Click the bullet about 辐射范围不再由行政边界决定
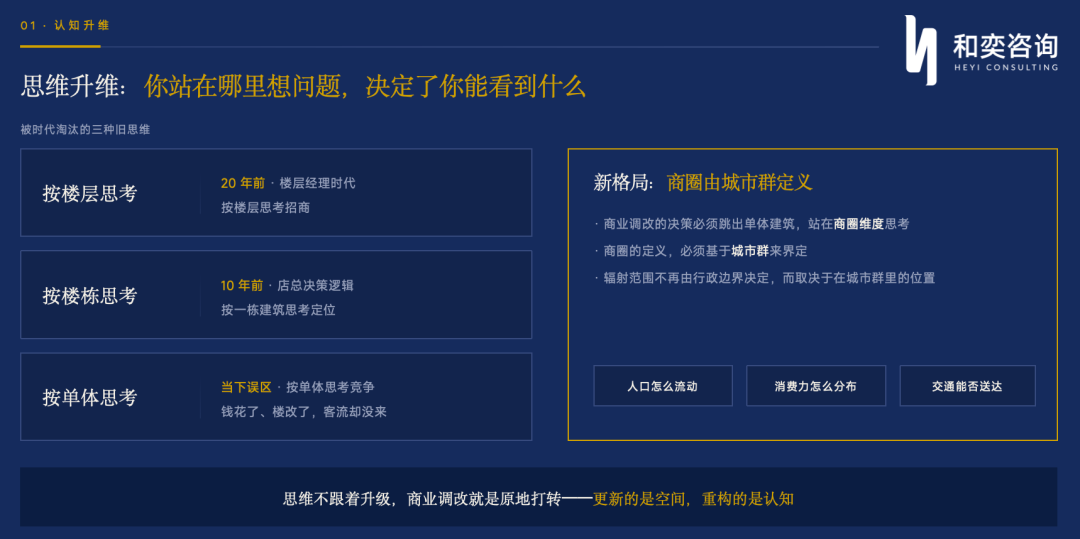Screen dimensions: 1080x539 [x=765, y=278]
